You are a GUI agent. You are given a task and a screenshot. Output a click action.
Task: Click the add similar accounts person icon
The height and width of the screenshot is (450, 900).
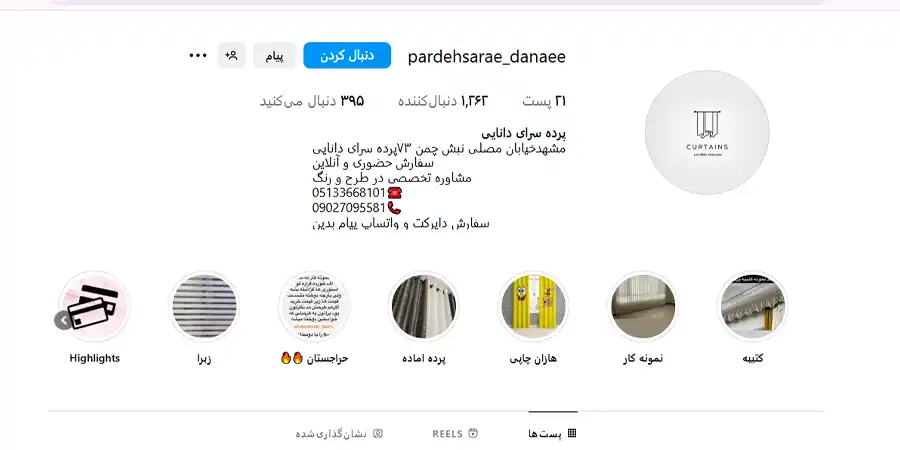[x=231, y=55]
